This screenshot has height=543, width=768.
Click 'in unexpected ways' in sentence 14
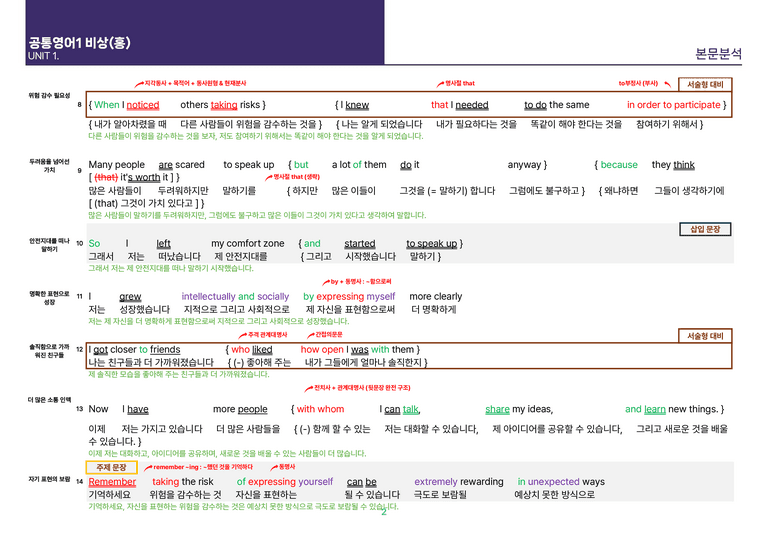561,482
